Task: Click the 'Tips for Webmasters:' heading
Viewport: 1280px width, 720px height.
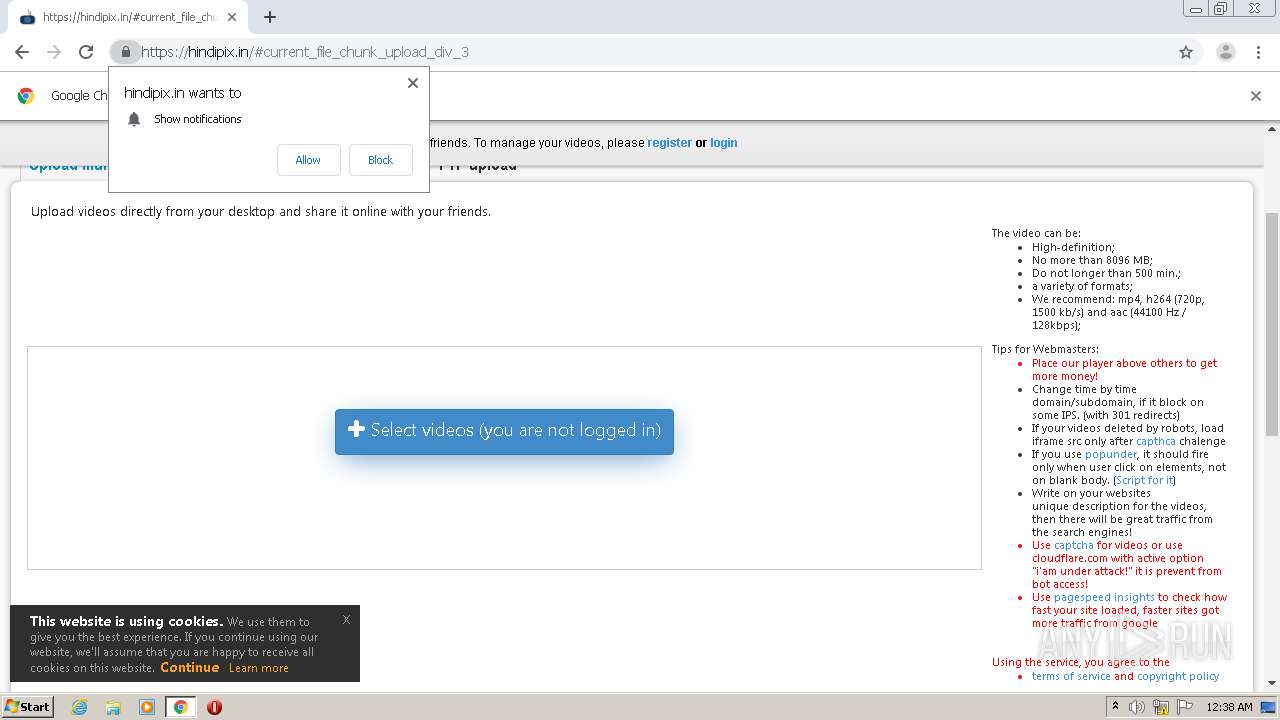Action: [x=1045, y=350]
